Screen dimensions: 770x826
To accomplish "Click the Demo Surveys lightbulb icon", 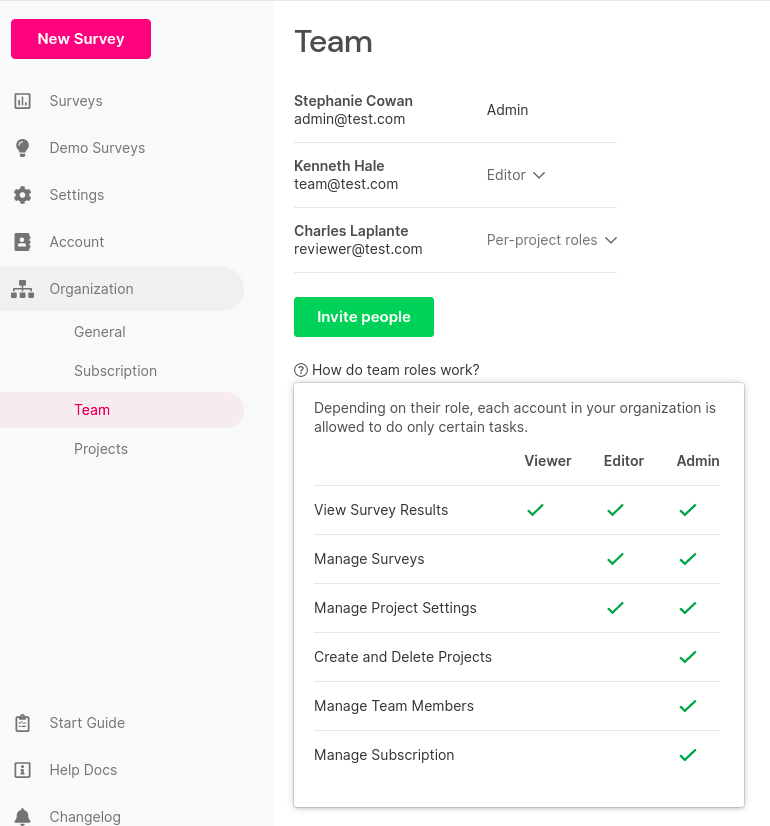I will (22, 148).
